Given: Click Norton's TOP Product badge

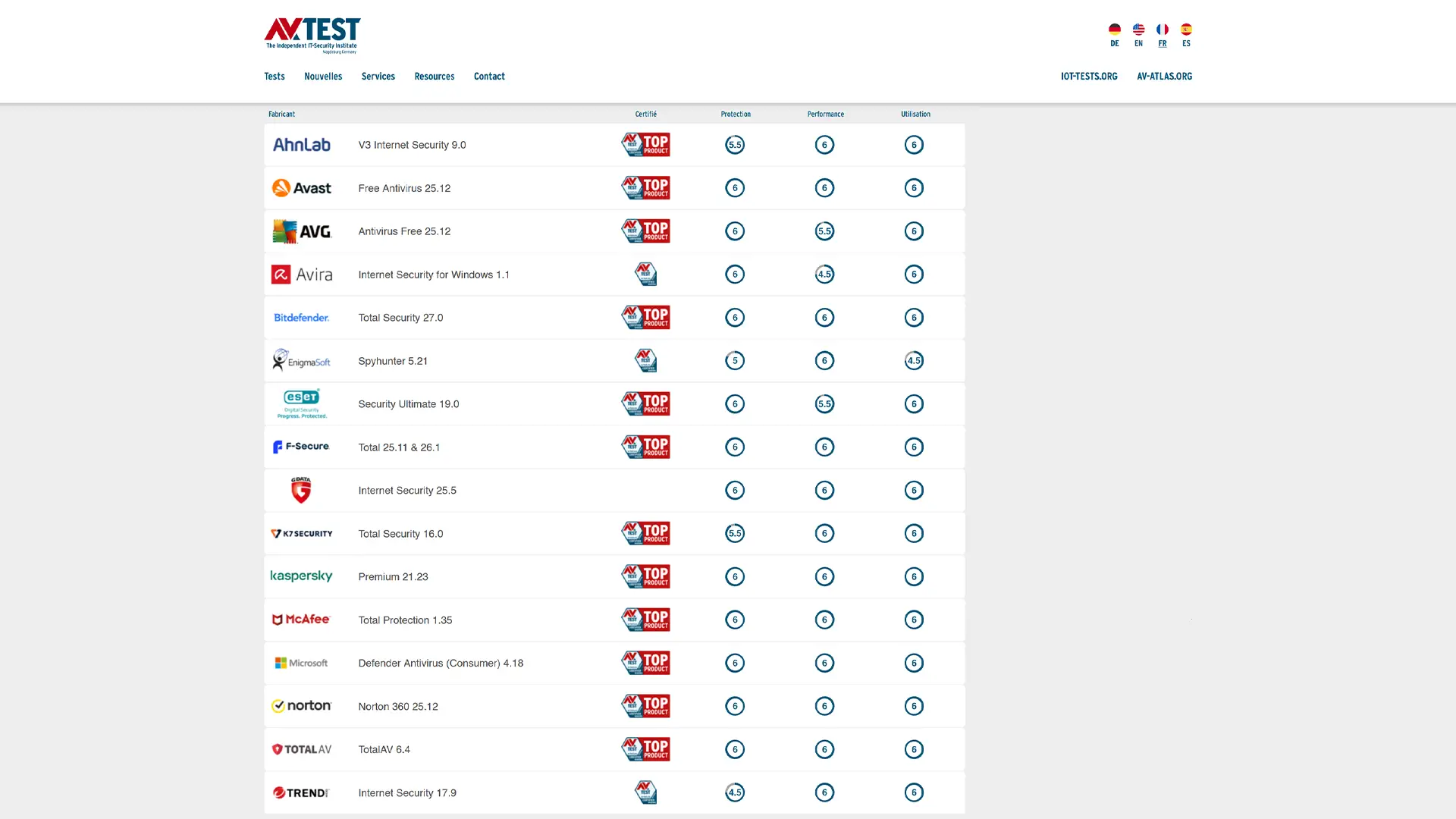Looking at the screenshot, I should pyautogui.click(x=645, y=706).
